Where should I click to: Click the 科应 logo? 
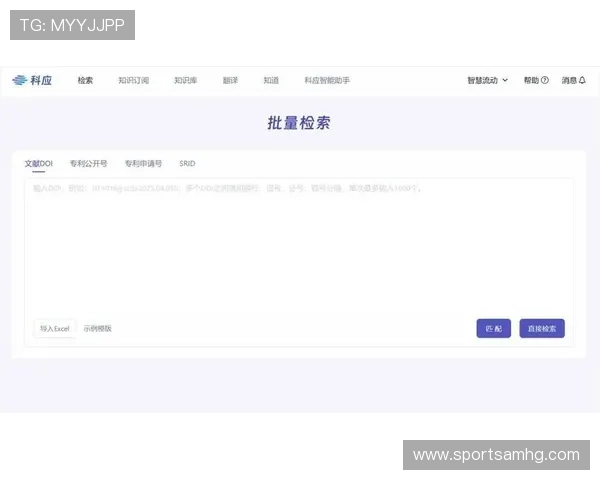pos(32,80)
